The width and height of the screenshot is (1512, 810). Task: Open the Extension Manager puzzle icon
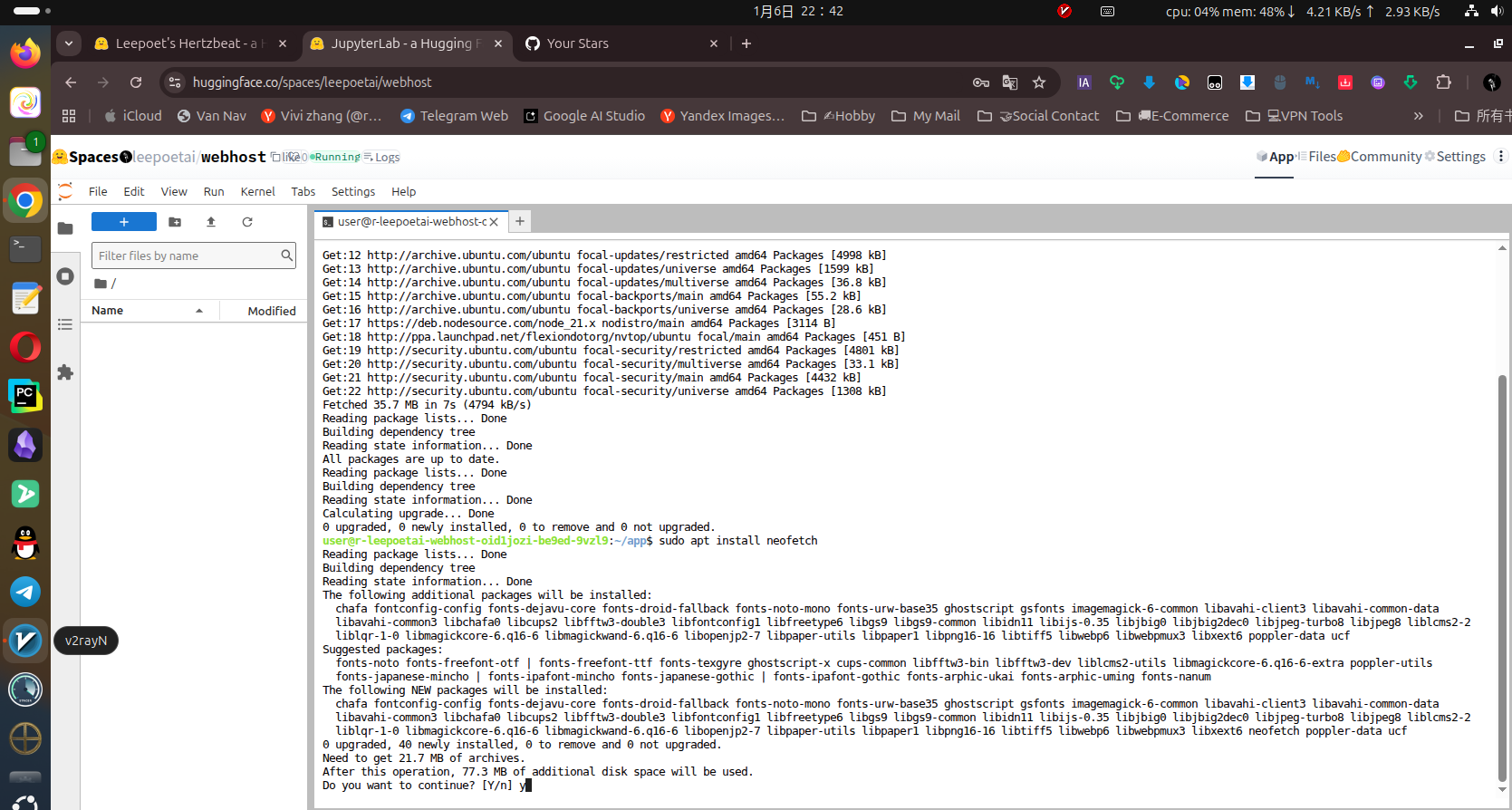(x=65, y=372)
